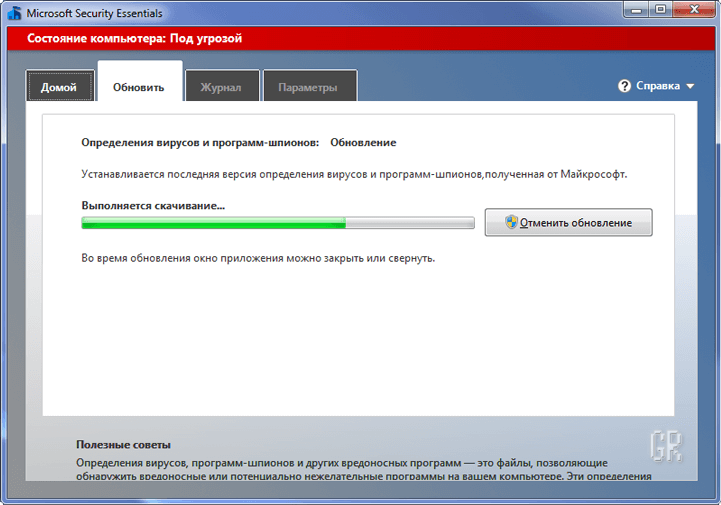The height and width of the screenshot is (505, 721).
Task: Click the Справка help question mark icon
Action: click(624, 86)
